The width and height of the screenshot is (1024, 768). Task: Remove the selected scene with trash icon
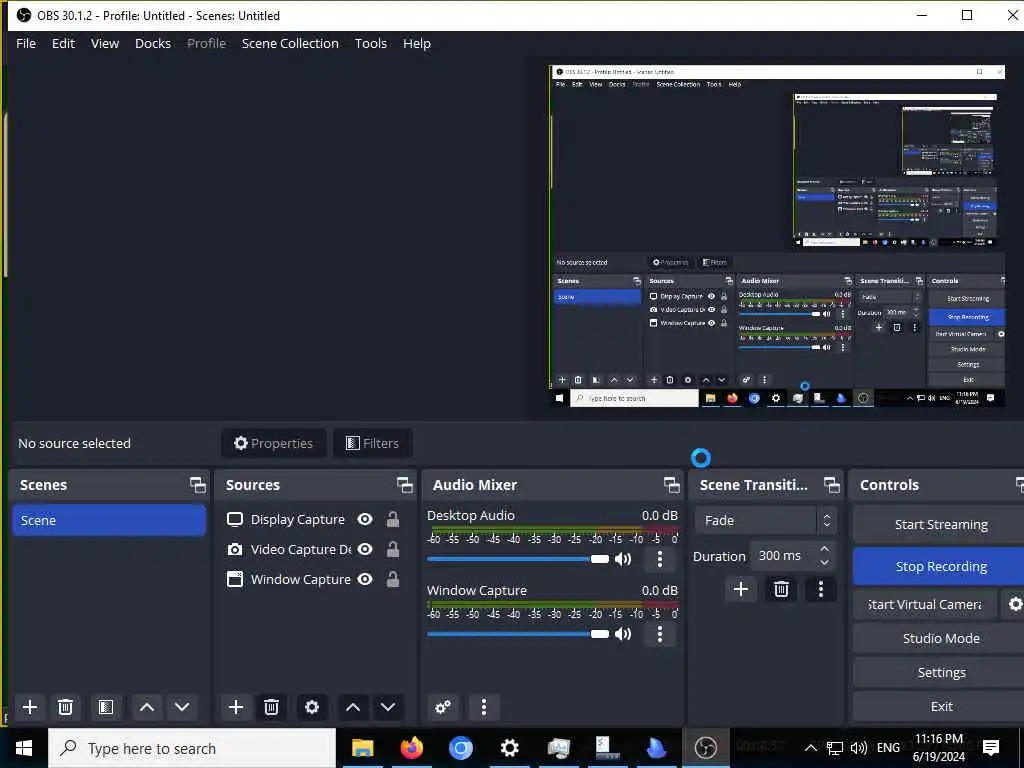[x=65, y=707]
